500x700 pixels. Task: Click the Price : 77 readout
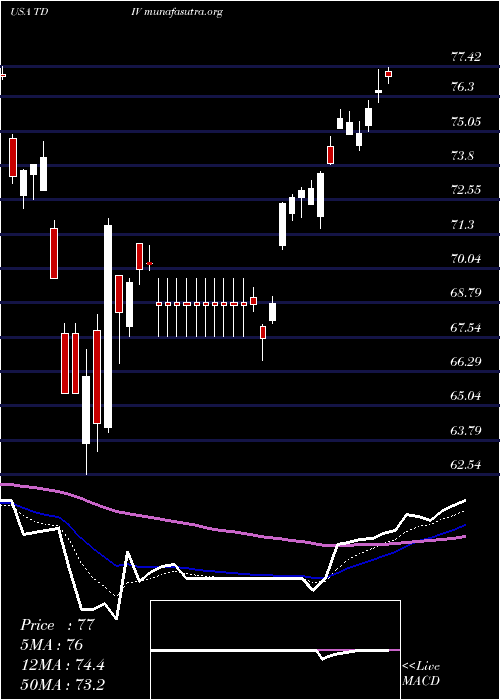[x=57, y=625]
